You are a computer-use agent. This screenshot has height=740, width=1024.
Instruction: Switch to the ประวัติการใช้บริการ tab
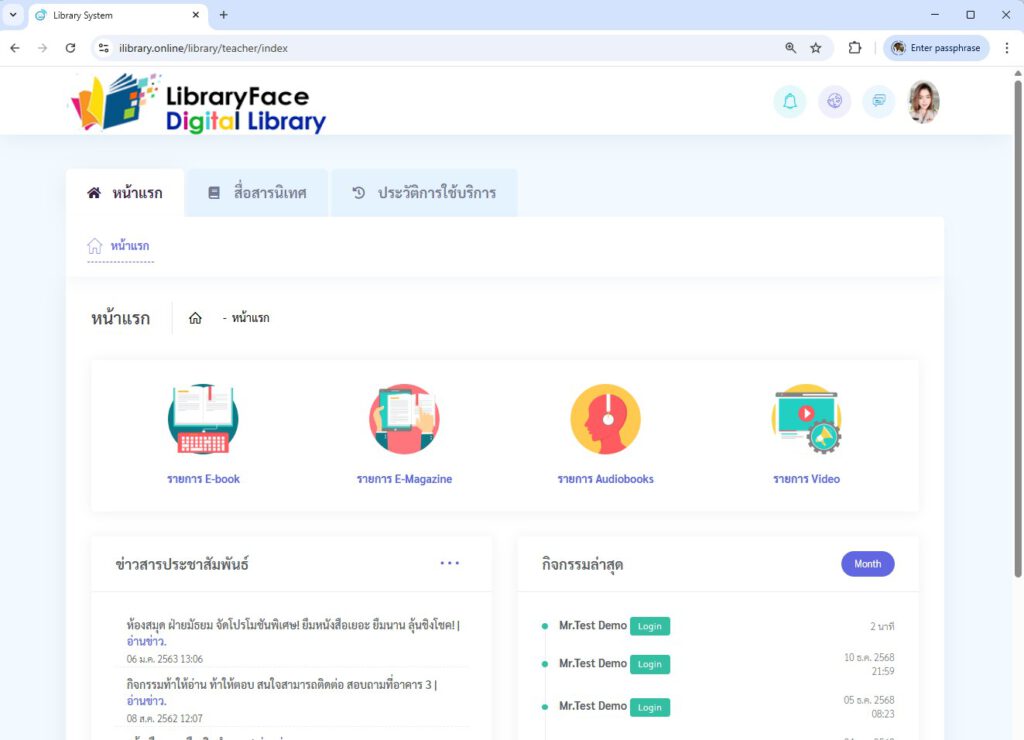(424, 193)
